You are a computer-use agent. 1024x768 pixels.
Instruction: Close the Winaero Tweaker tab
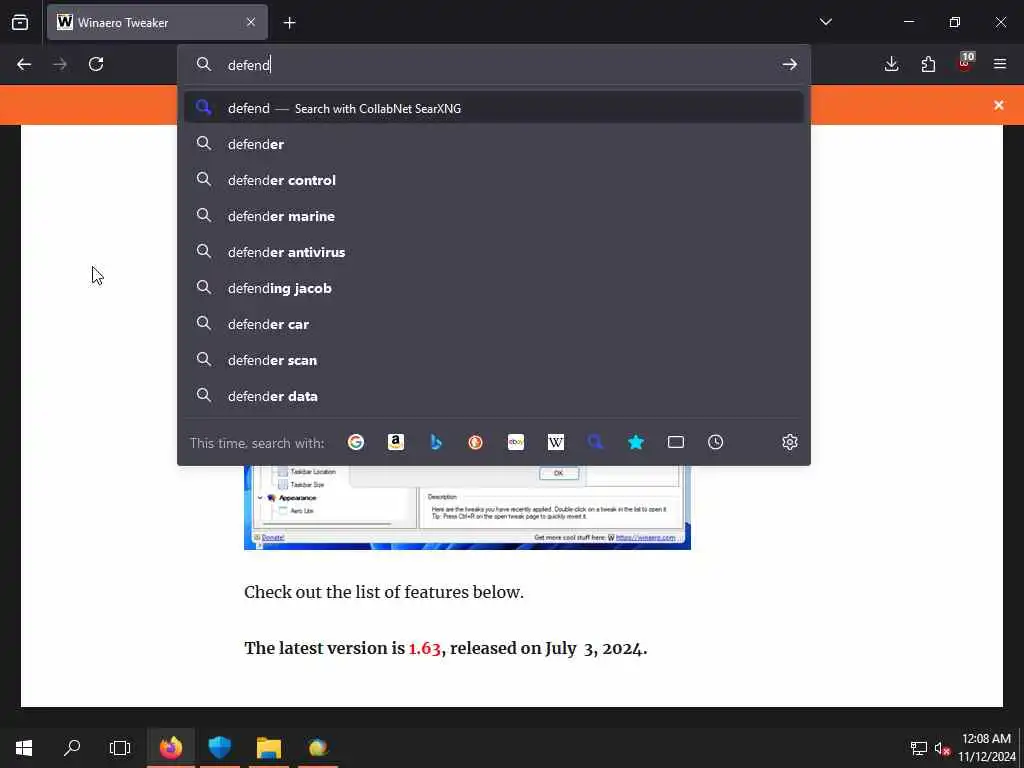click(251, 22)
